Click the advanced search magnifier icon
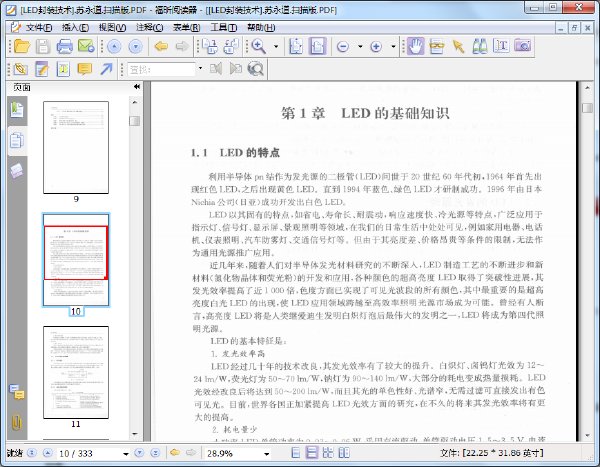 tap(255, 69)
